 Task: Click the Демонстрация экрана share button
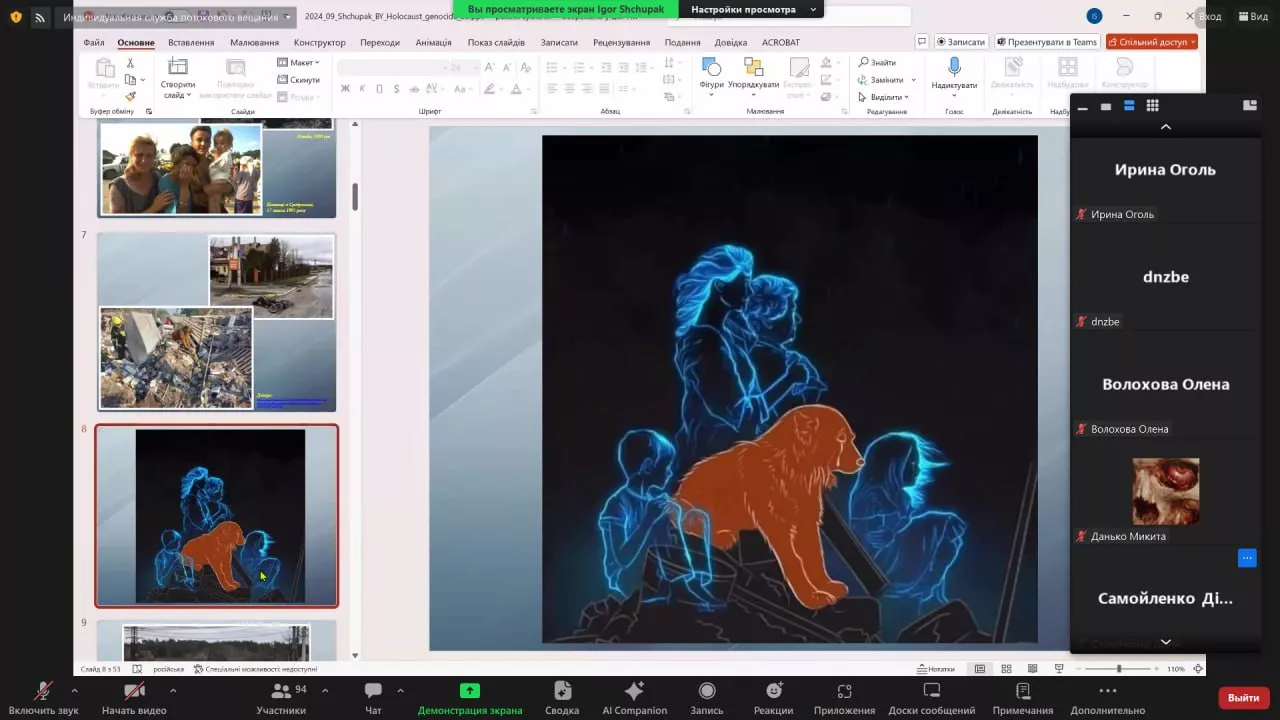tap(470, 698)
